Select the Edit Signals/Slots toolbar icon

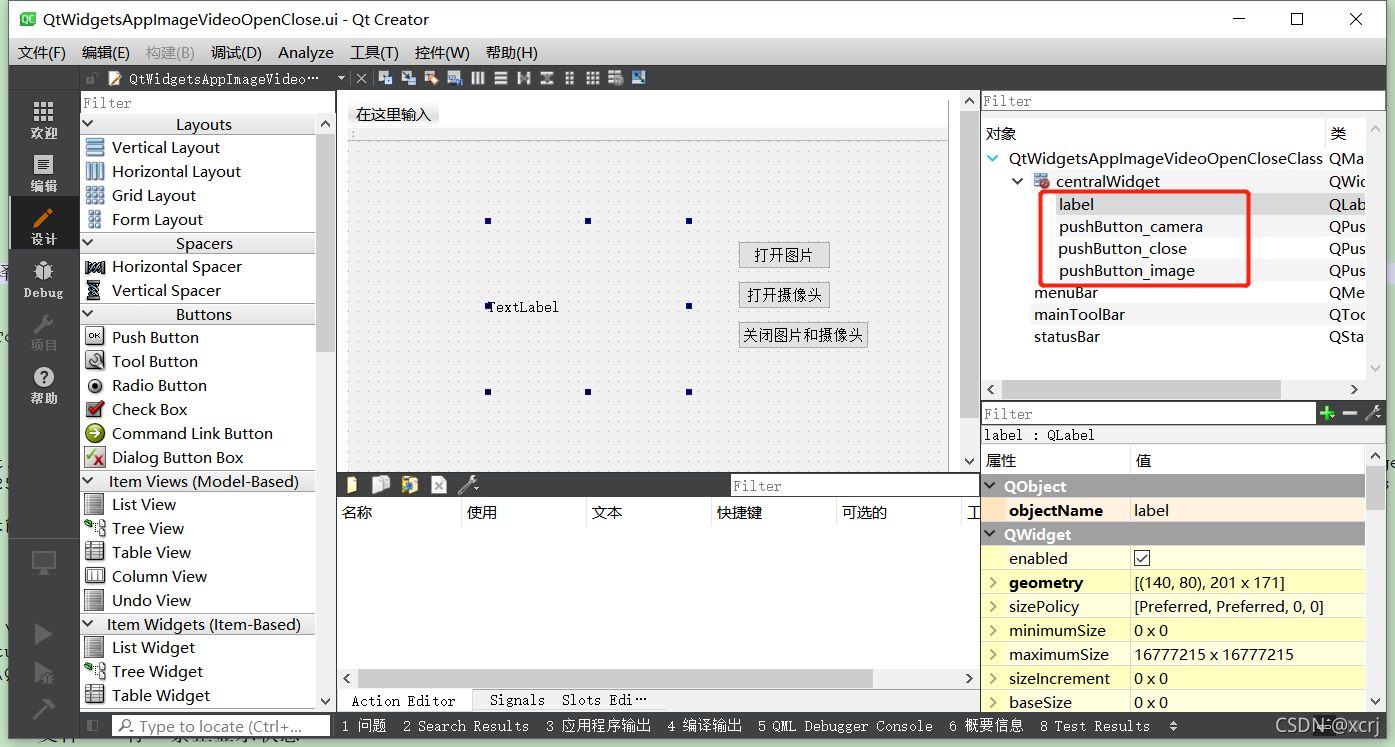point(408,78)
